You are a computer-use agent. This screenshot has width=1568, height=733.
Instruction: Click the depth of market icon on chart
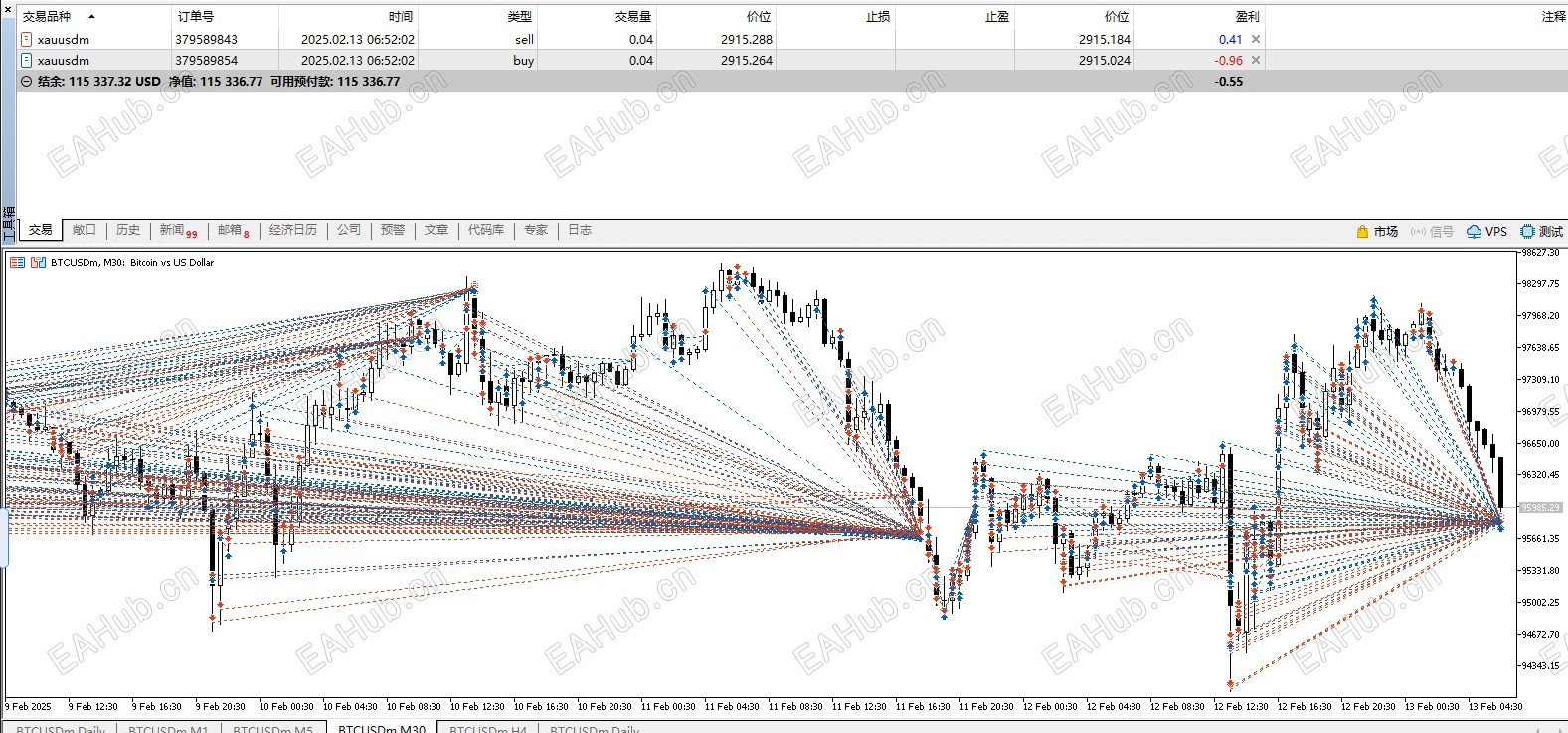click(38, 263)
